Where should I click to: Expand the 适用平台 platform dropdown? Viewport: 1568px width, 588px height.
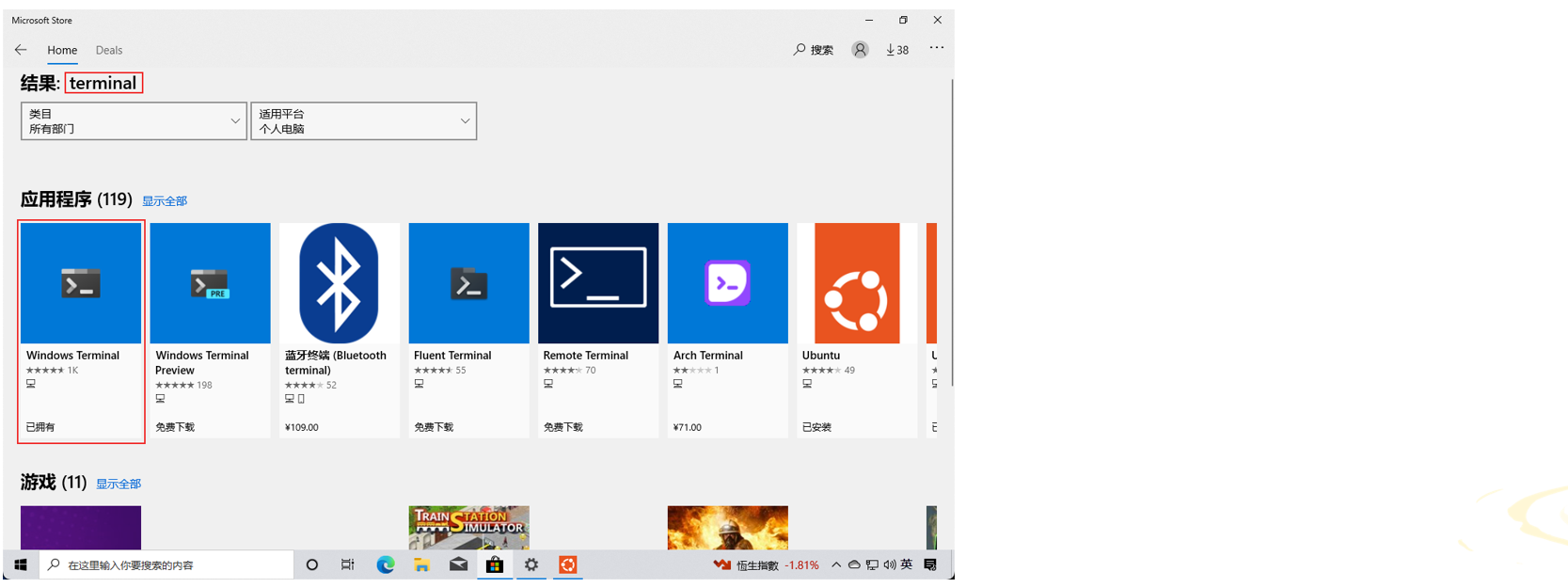364,121
